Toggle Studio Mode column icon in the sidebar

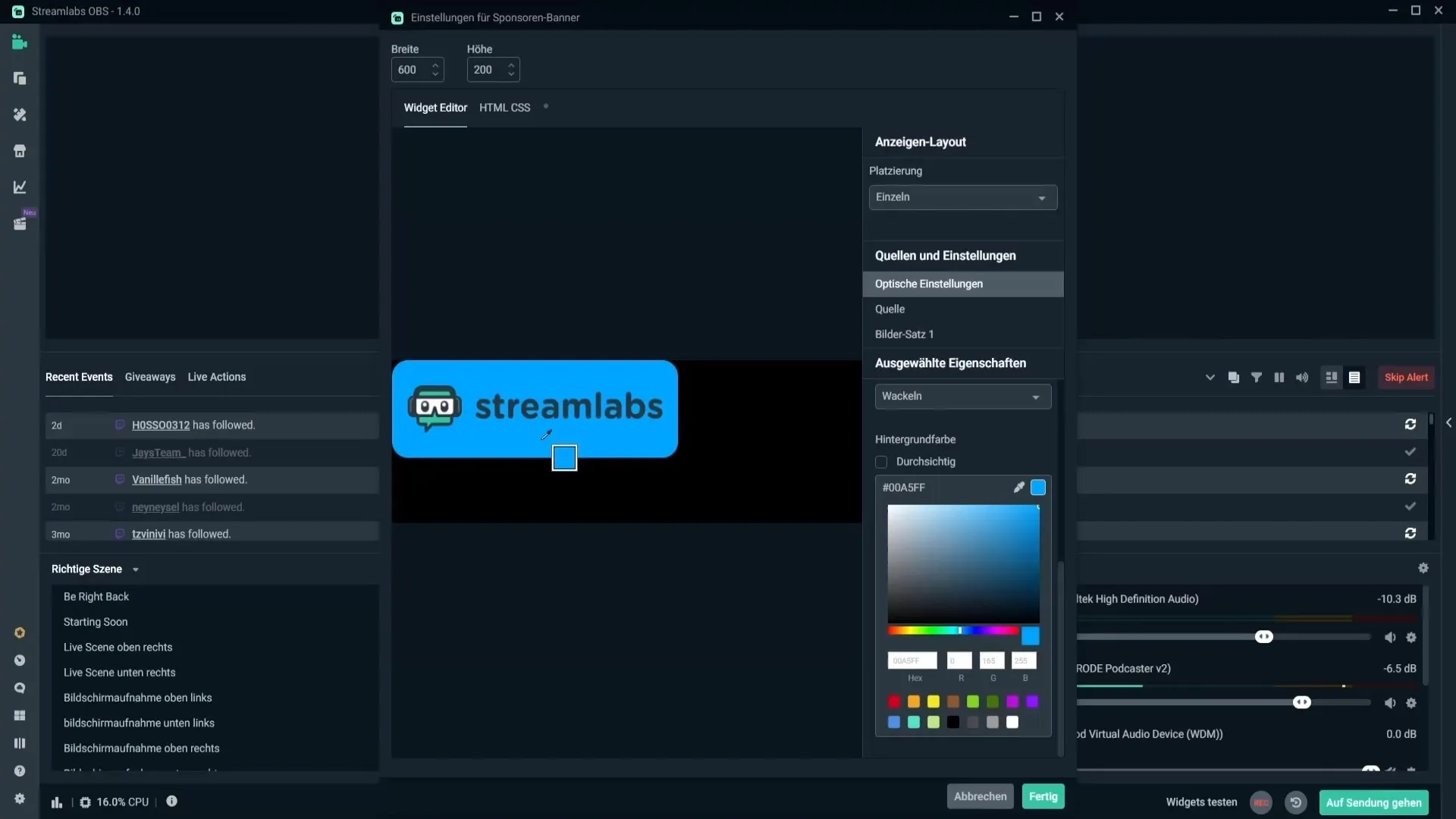point(20,743)
